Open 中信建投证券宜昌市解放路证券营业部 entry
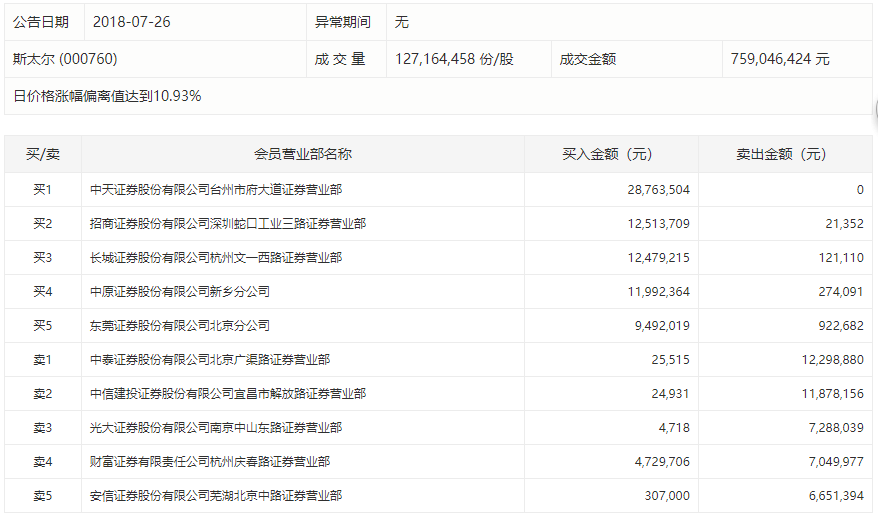Screen dimensions: 878x522 click(x=228, y=394)
